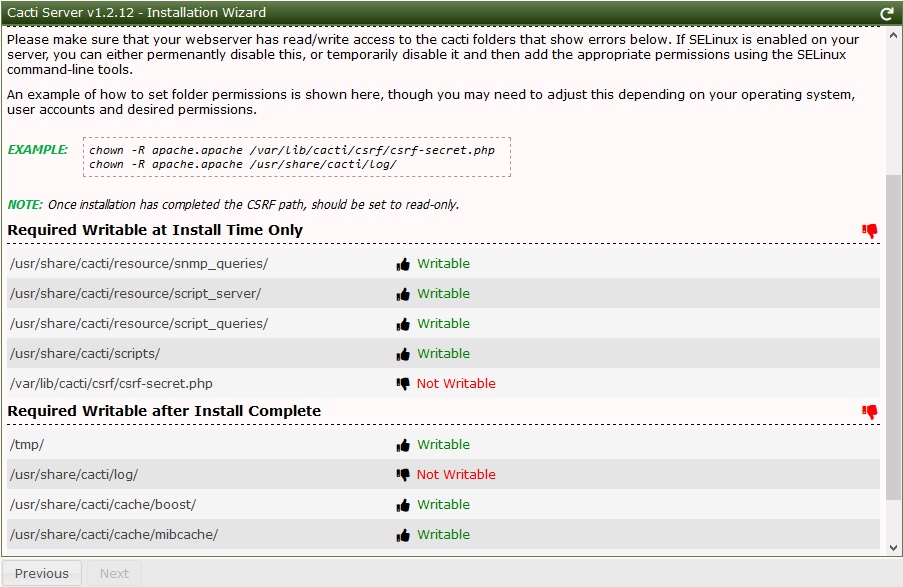Click the refresh icon in the title bar
Viewport: 903px width, 587px height.
point(887,13)
